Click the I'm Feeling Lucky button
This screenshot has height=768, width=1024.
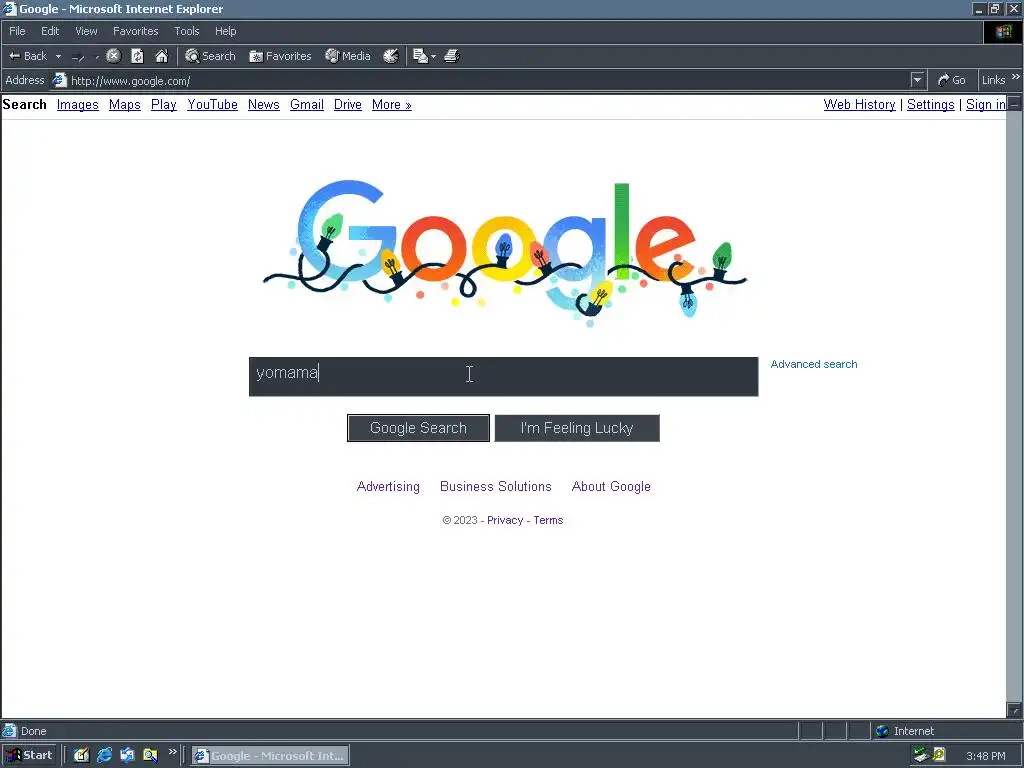(x=577, y=428)
